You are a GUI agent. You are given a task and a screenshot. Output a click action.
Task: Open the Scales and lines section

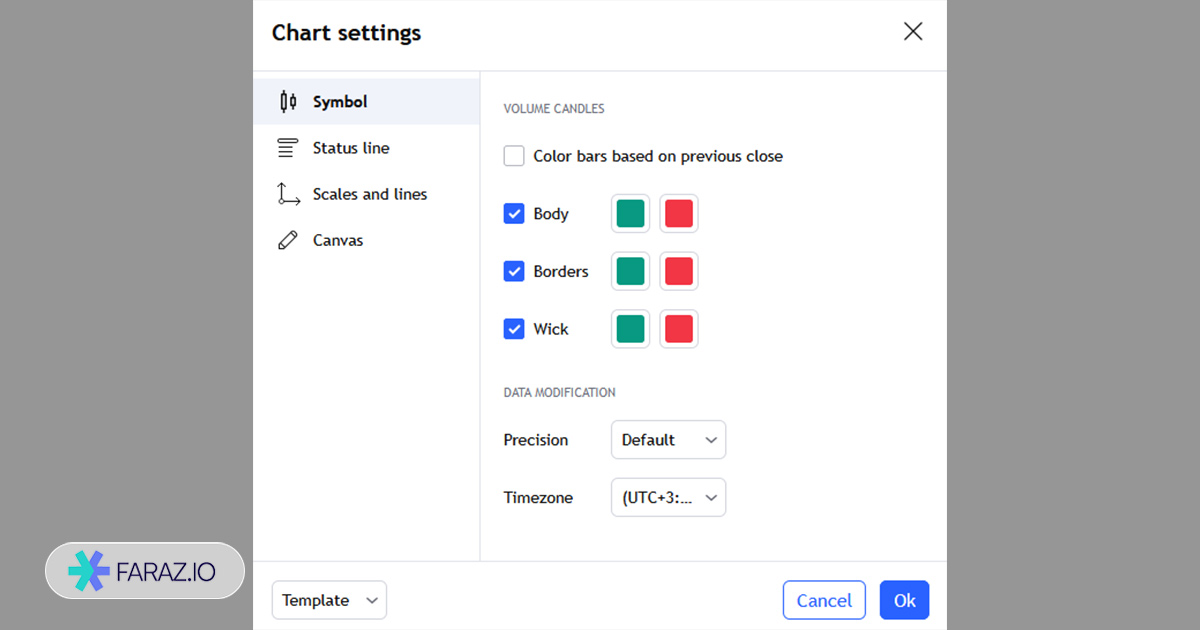point(369,194)
